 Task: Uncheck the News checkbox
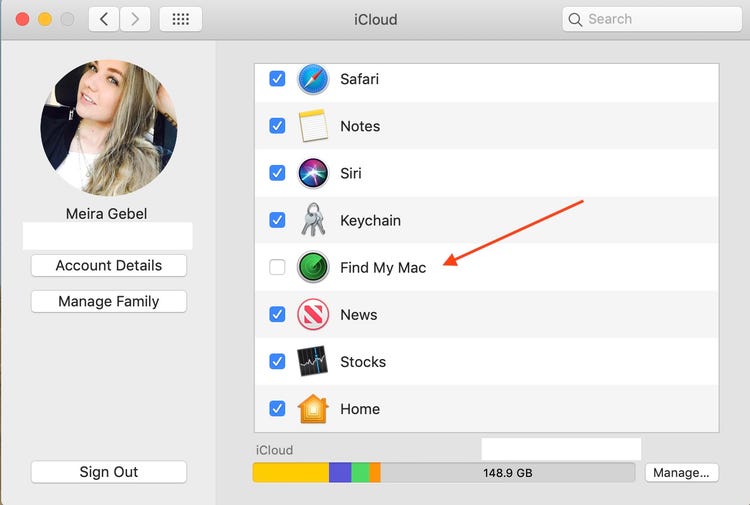(277, 314)
